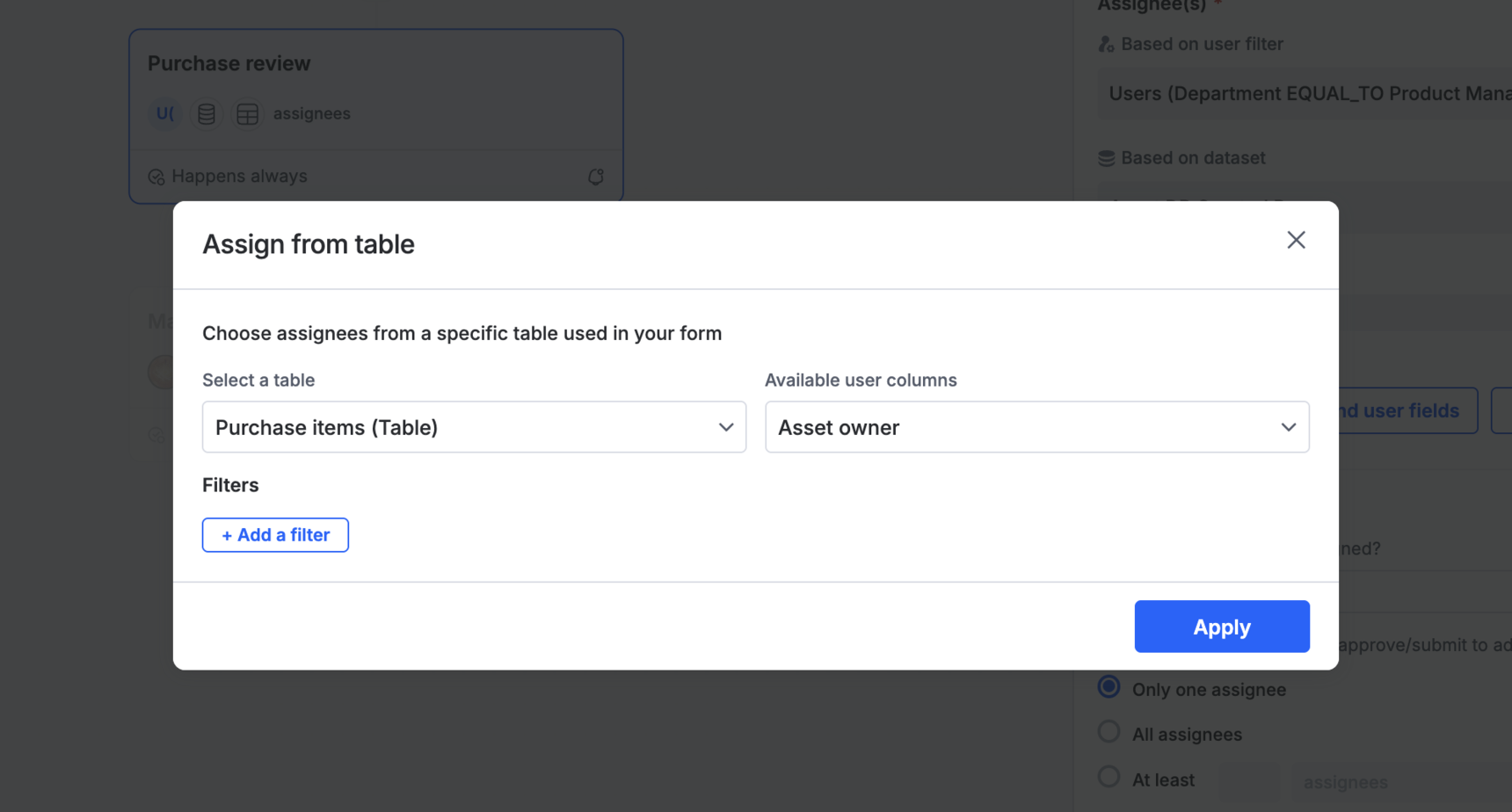
Task: Click the dataset icon in Purchase review card
Action: pos(207,114)
